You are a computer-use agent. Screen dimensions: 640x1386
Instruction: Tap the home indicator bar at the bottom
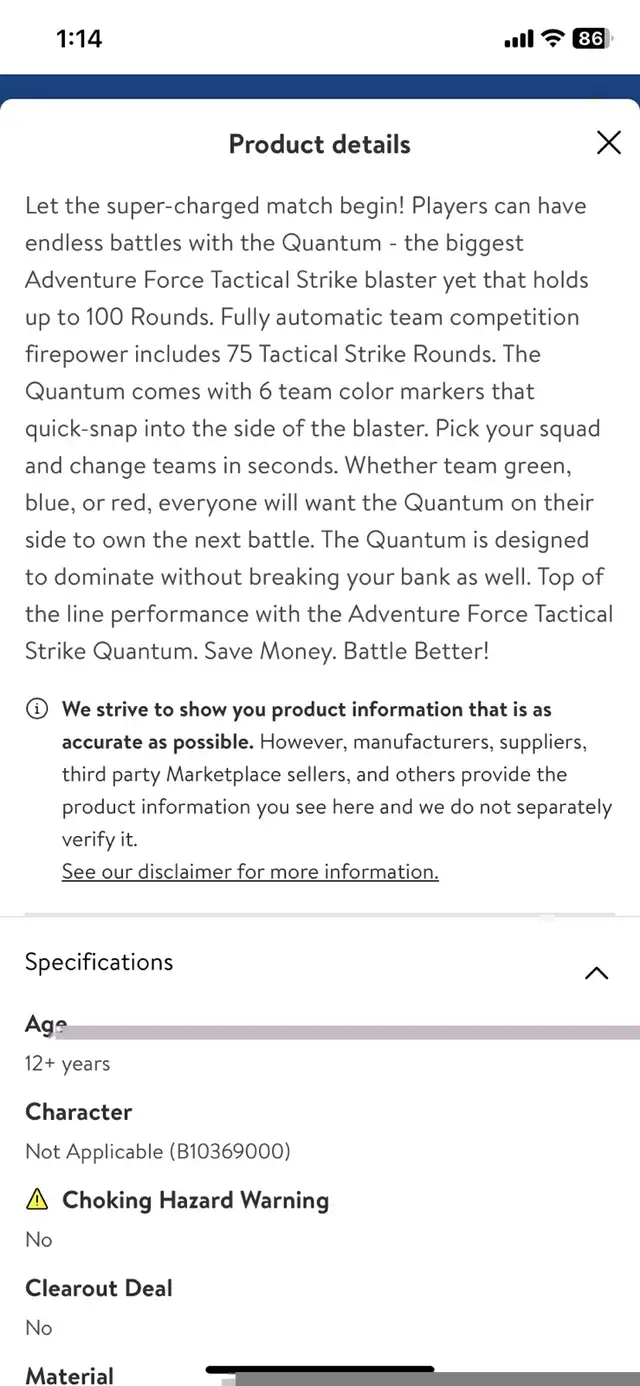tap(320, 1369)
